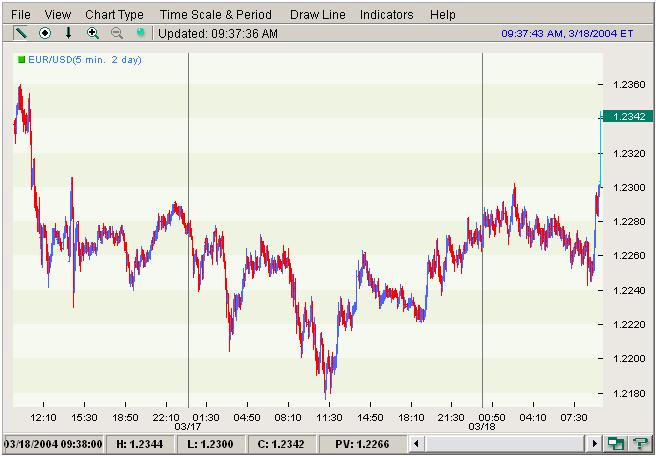Select the draw line tool icon
This screenshot has width=656, height=457.
[x=20, y=33]
